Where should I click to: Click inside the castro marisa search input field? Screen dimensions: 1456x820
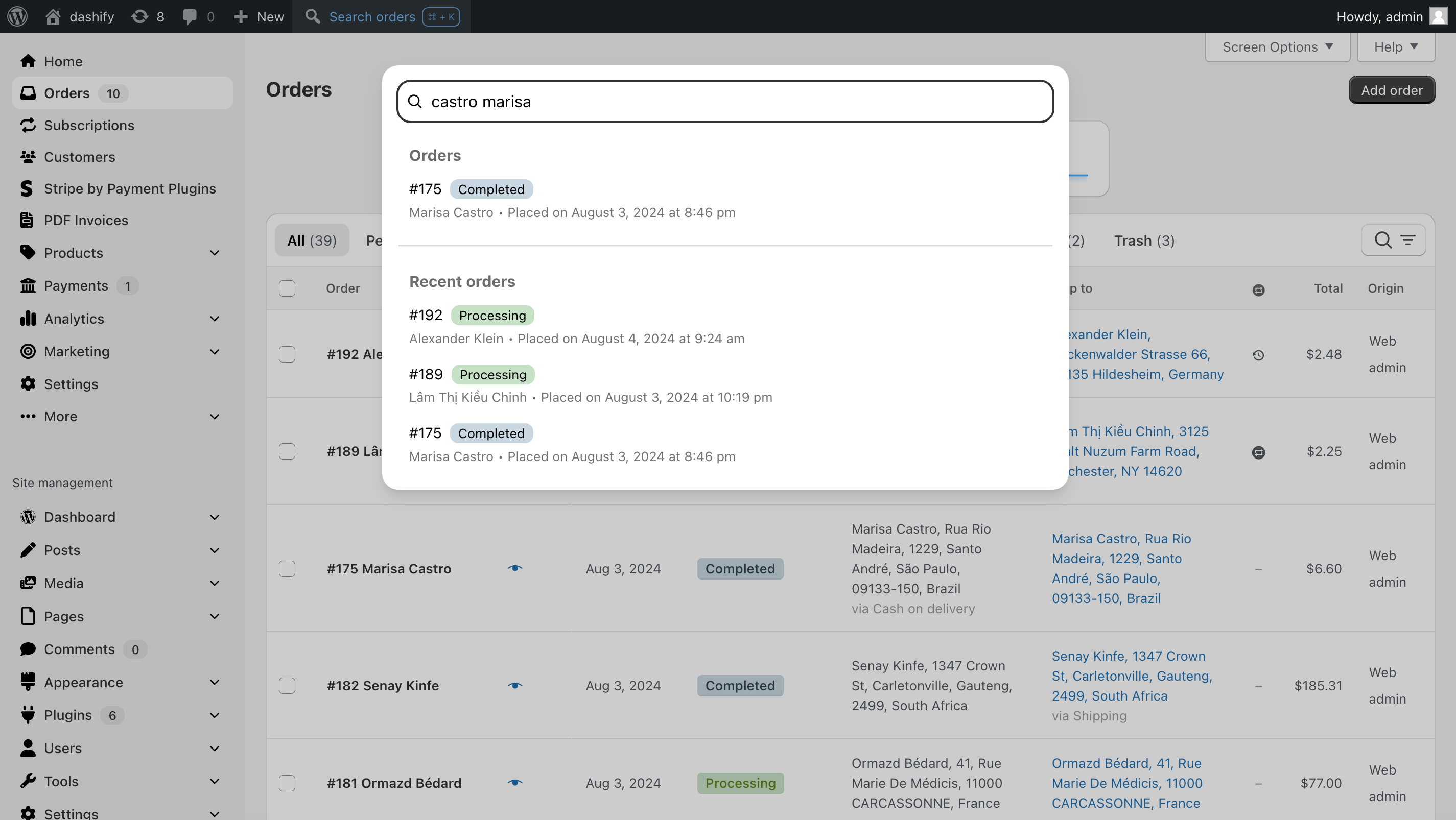pos(725,101)
